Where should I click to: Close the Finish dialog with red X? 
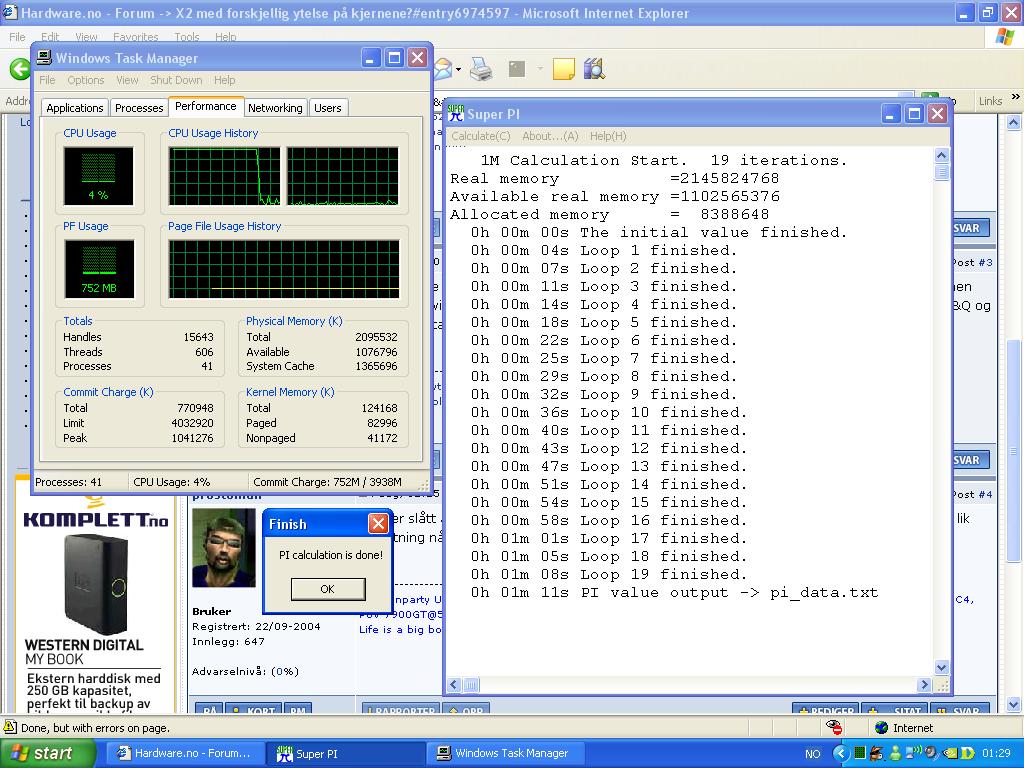pos(378,524)
